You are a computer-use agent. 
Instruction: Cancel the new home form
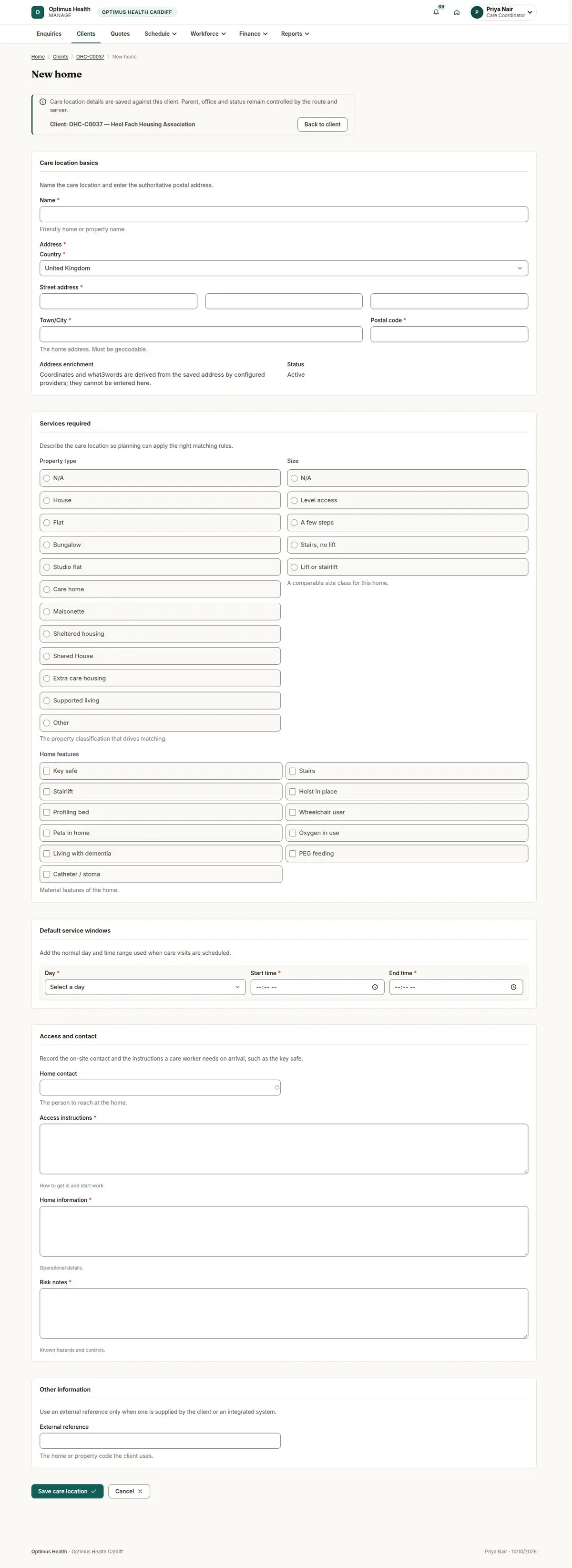click(x=129, y=1491)
